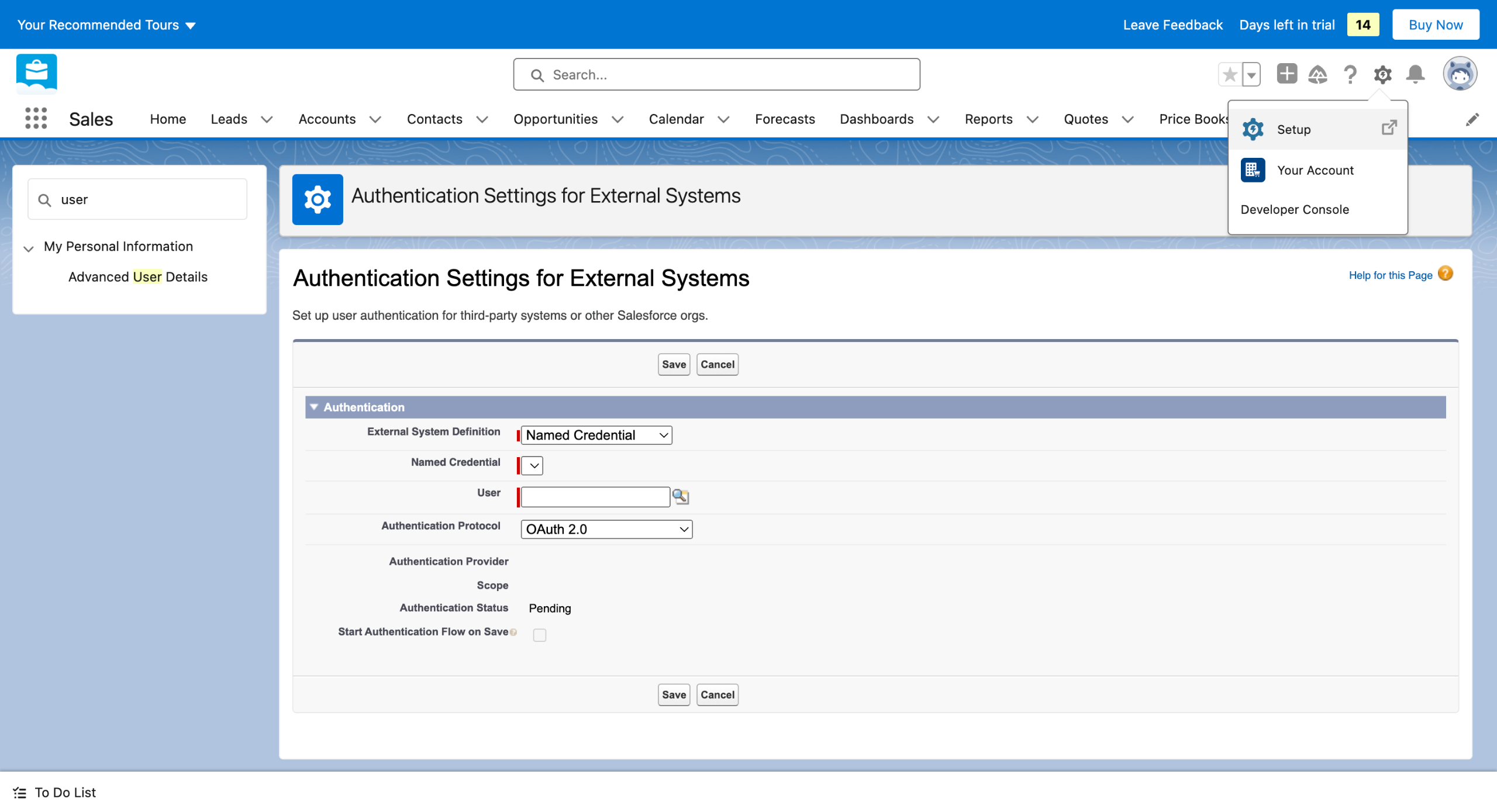Open the Favorites list dropdown arrow
This screenshot has width=1497, height=812.
pyautogui.click(x=1251, y=74)
